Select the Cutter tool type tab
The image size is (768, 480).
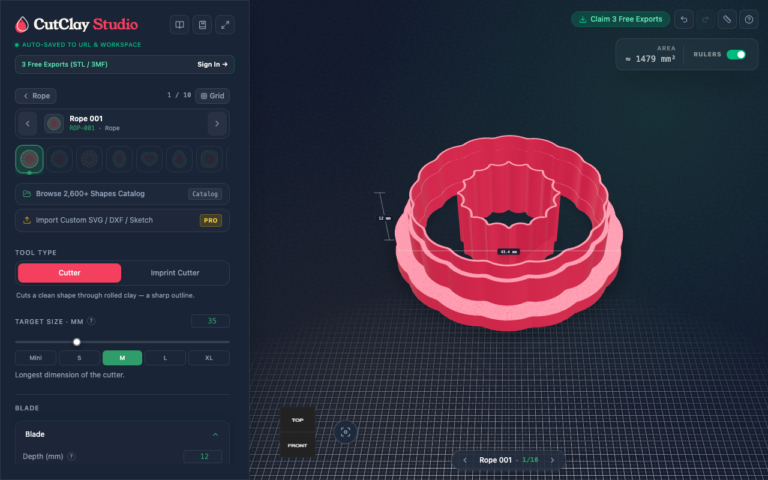click(70, 273)
